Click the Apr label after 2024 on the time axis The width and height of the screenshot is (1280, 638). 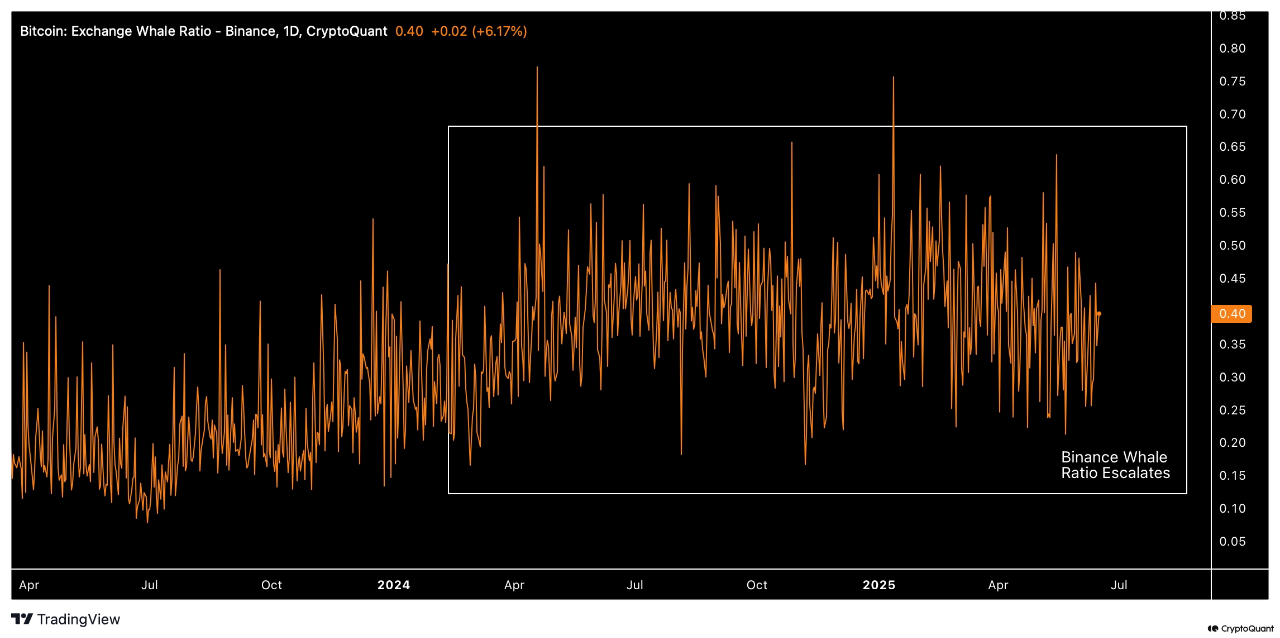[x=515, y=585]
